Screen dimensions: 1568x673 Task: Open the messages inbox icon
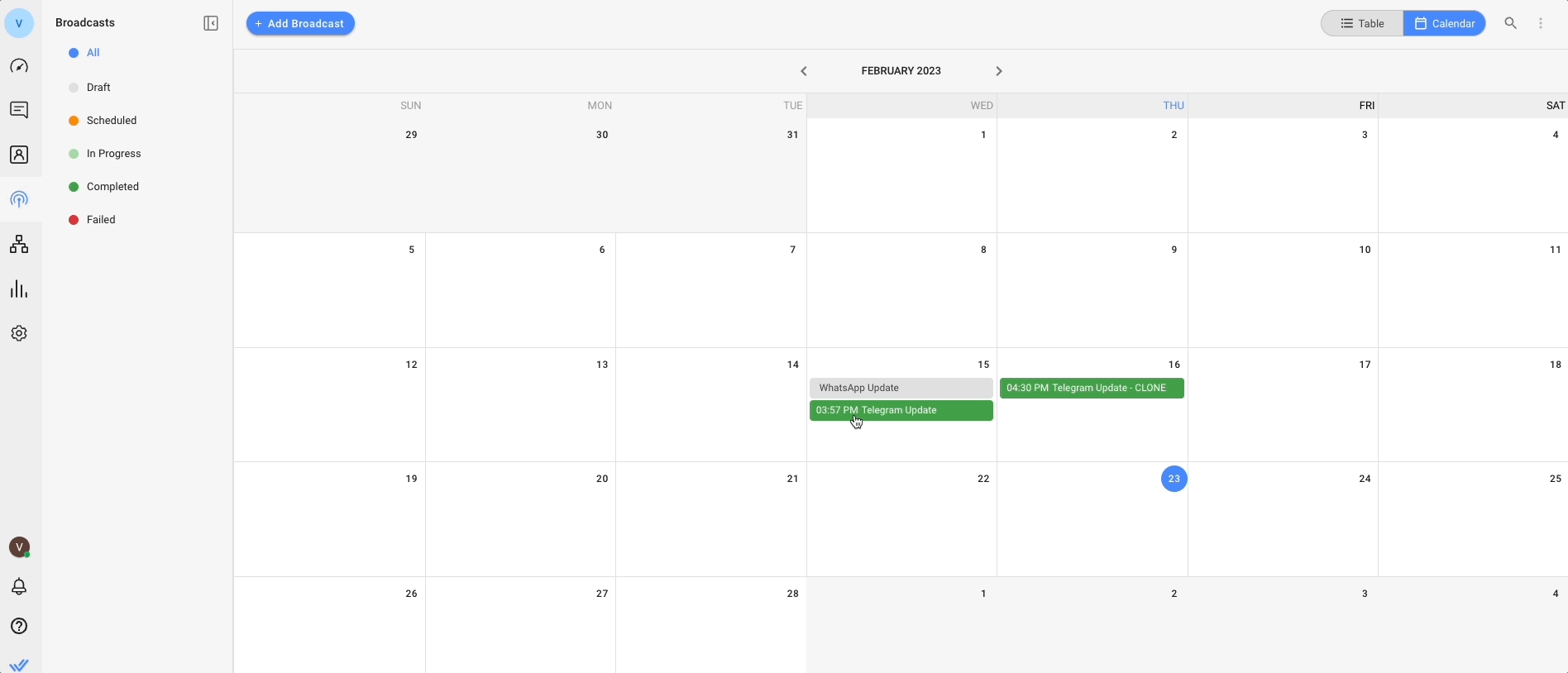pos(19,111)
